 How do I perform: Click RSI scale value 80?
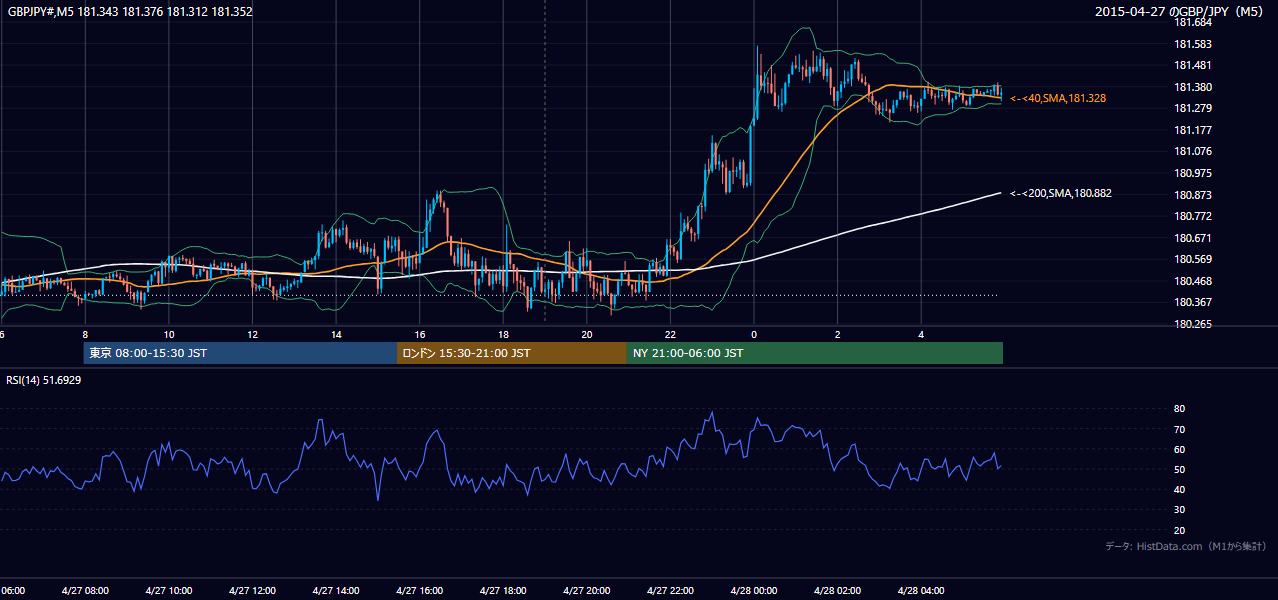(x=1180, y=409)
